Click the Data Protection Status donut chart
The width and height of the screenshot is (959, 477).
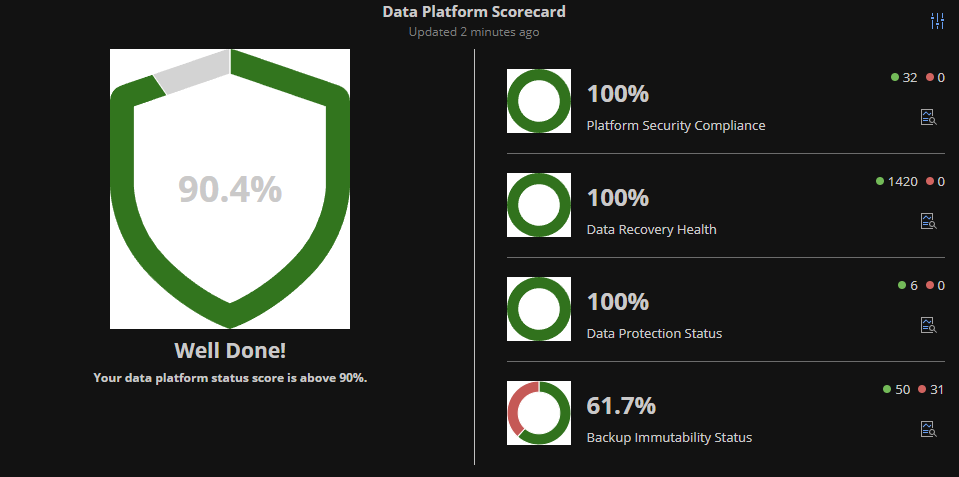click(x=539, y=309)
